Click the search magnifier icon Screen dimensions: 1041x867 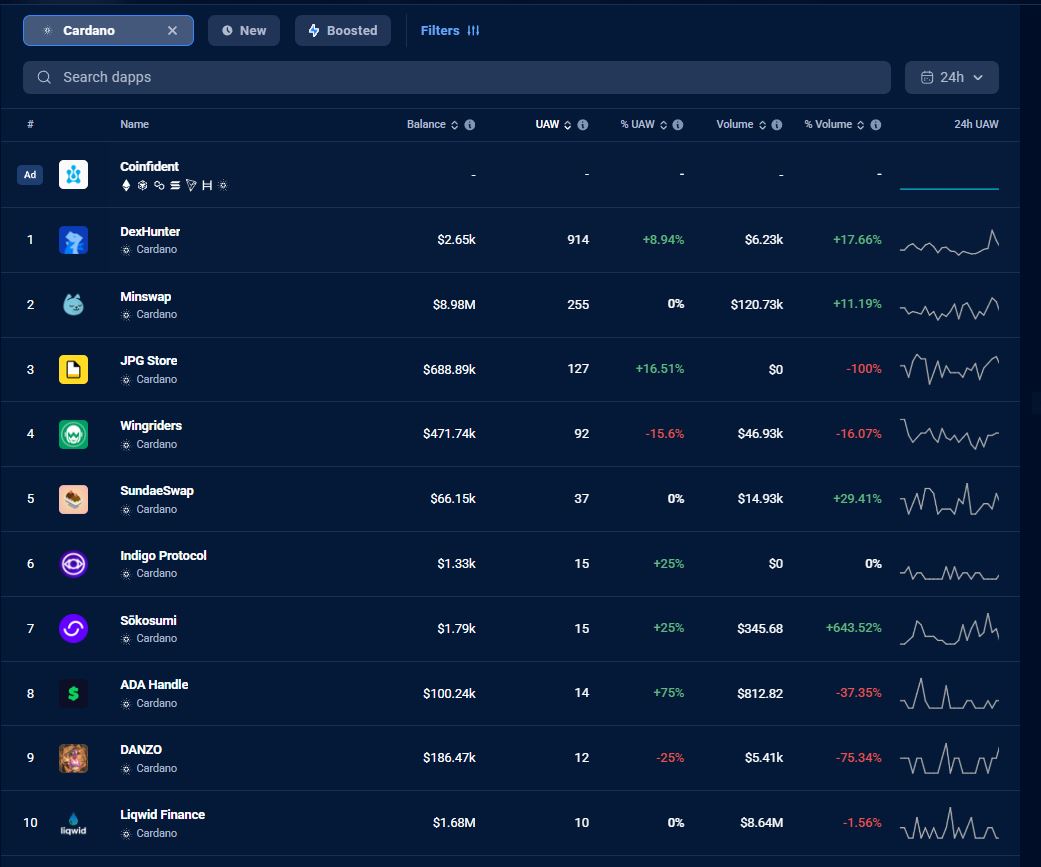(x=44, y=77)
